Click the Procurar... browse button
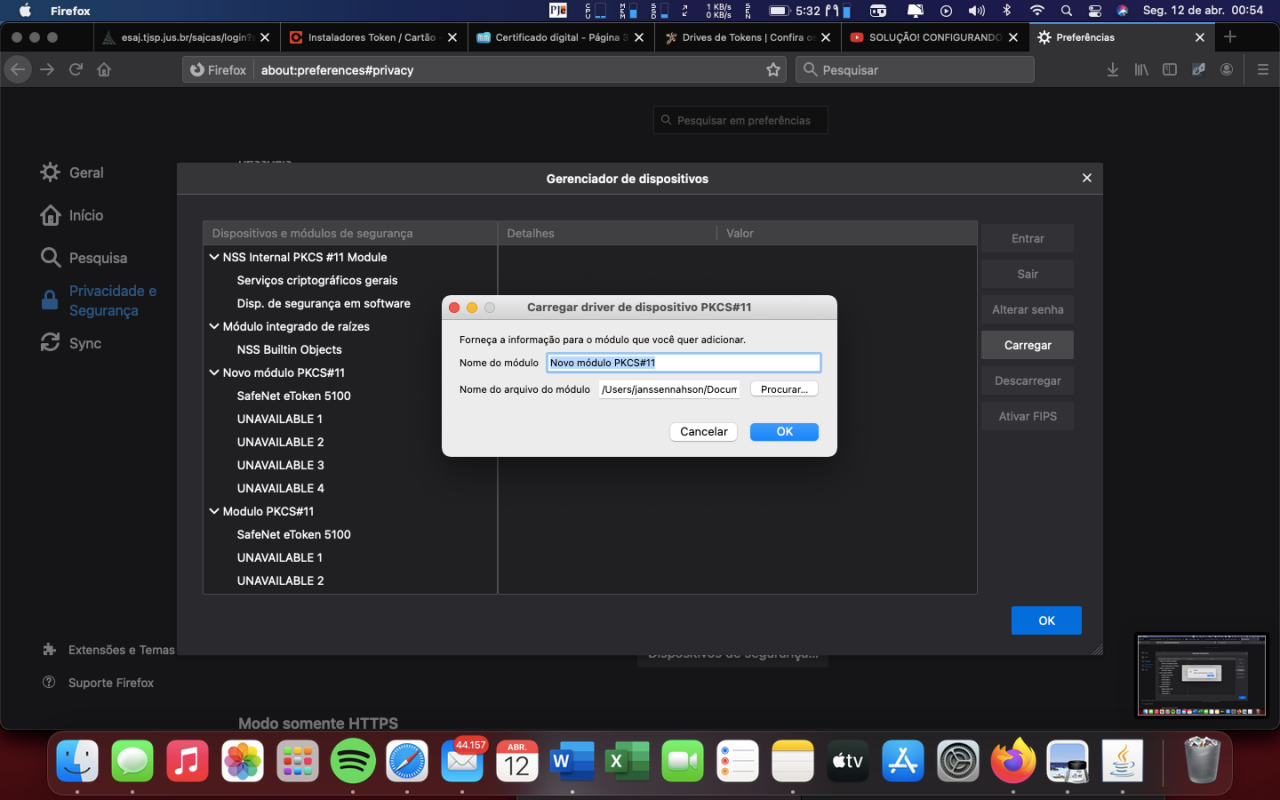 [x=784, y=389]
